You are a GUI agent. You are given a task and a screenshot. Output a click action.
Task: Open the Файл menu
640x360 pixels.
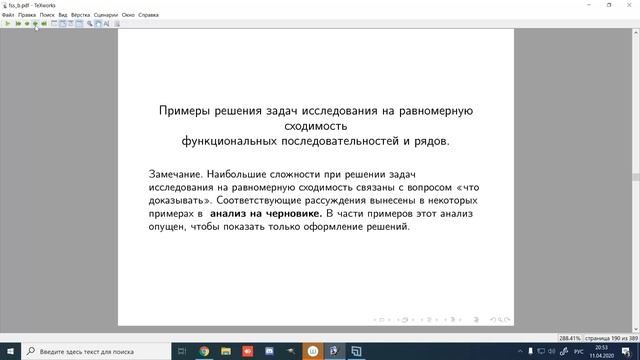pos(8,15)
